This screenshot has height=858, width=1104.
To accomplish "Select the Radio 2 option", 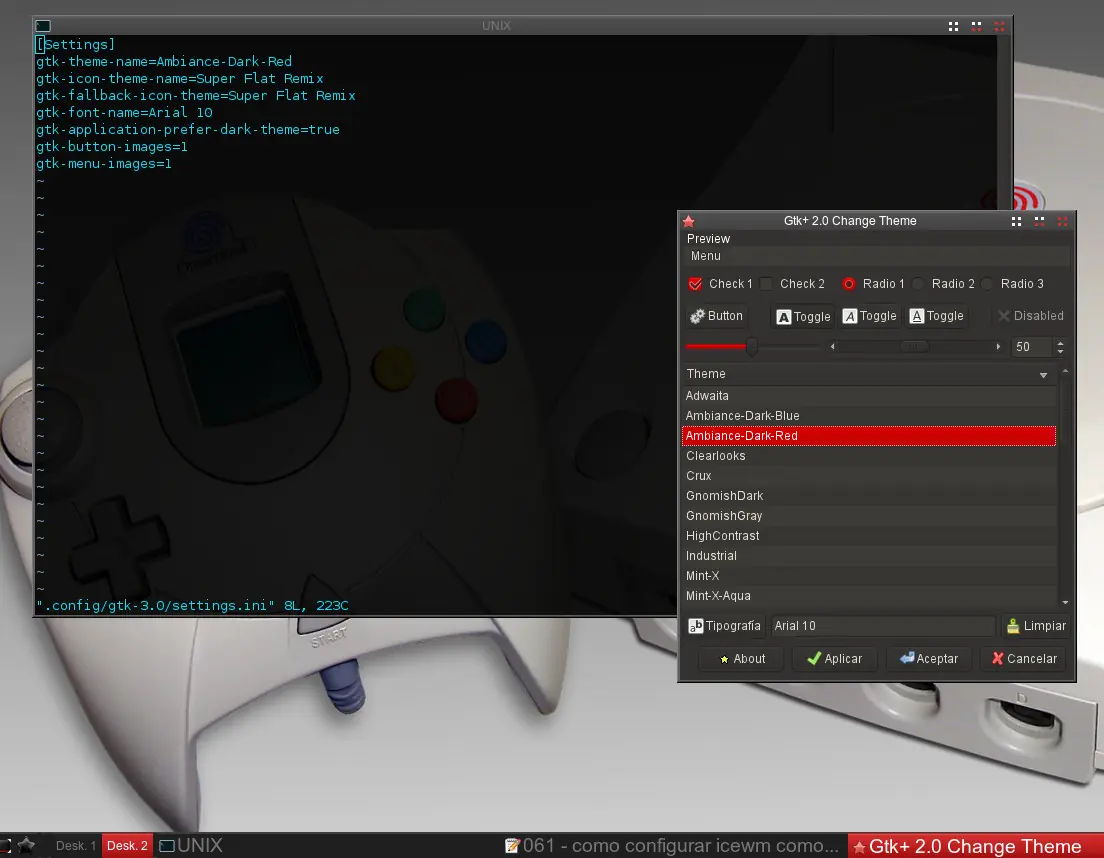I will click(x=917, y=284).
